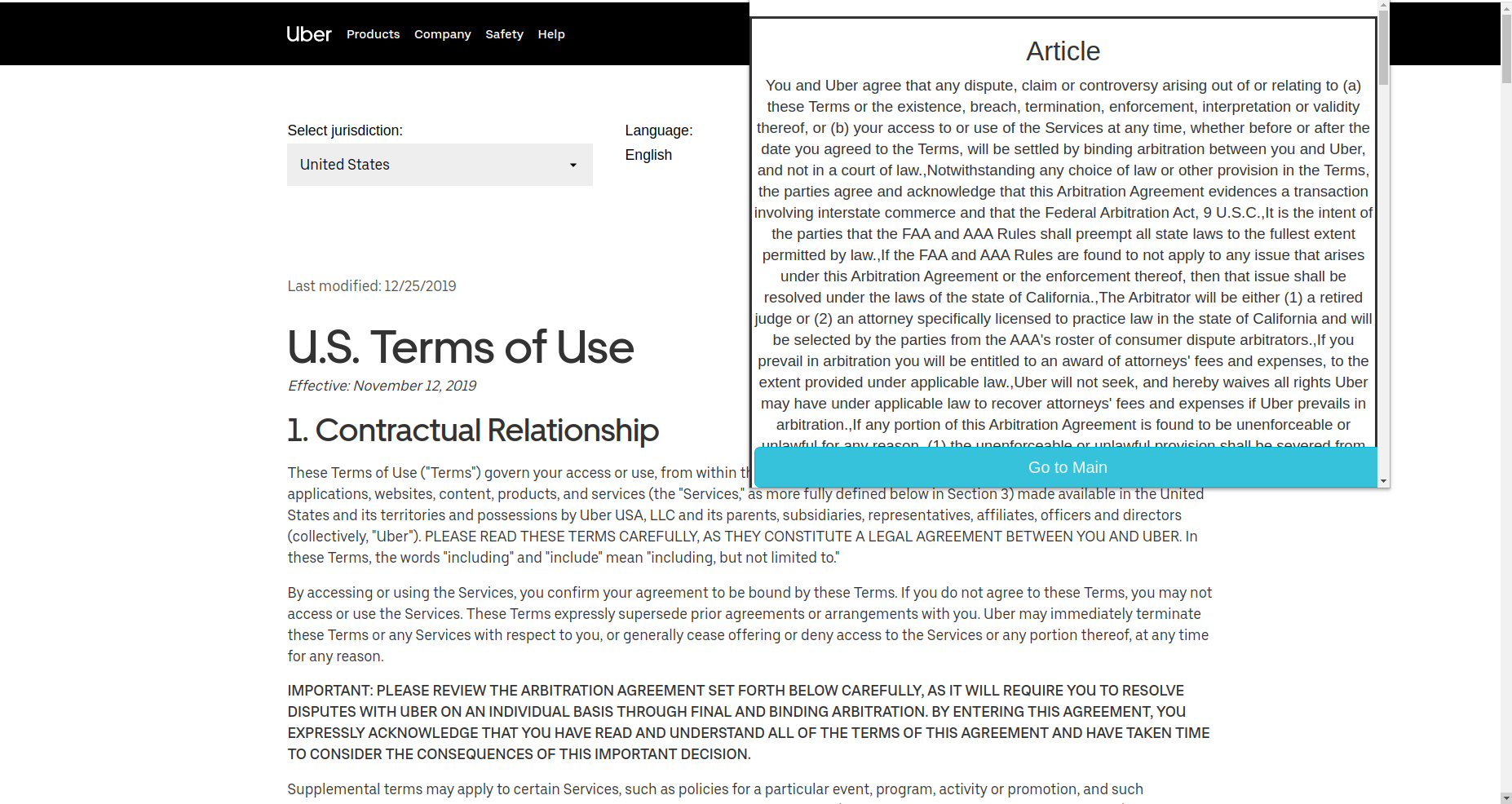This screenshot has width=1512, height=804.
Task: Open the Safety menu item
Action: pos(504,34)
